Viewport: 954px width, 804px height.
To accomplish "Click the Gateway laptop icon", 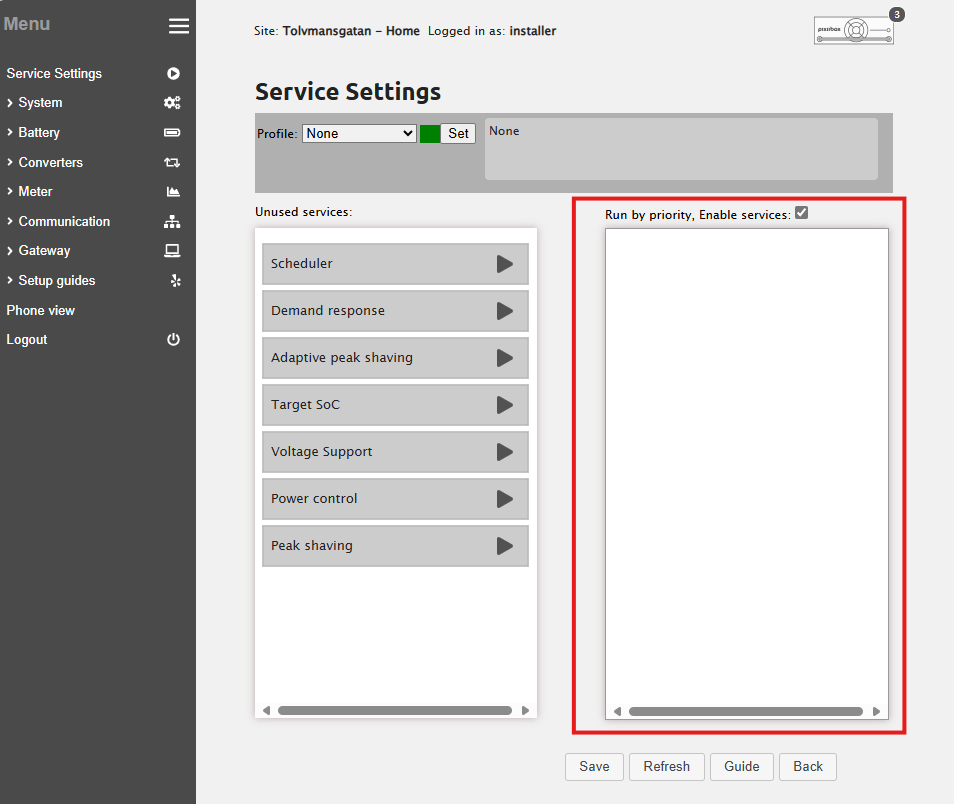I will pos(172,250).
